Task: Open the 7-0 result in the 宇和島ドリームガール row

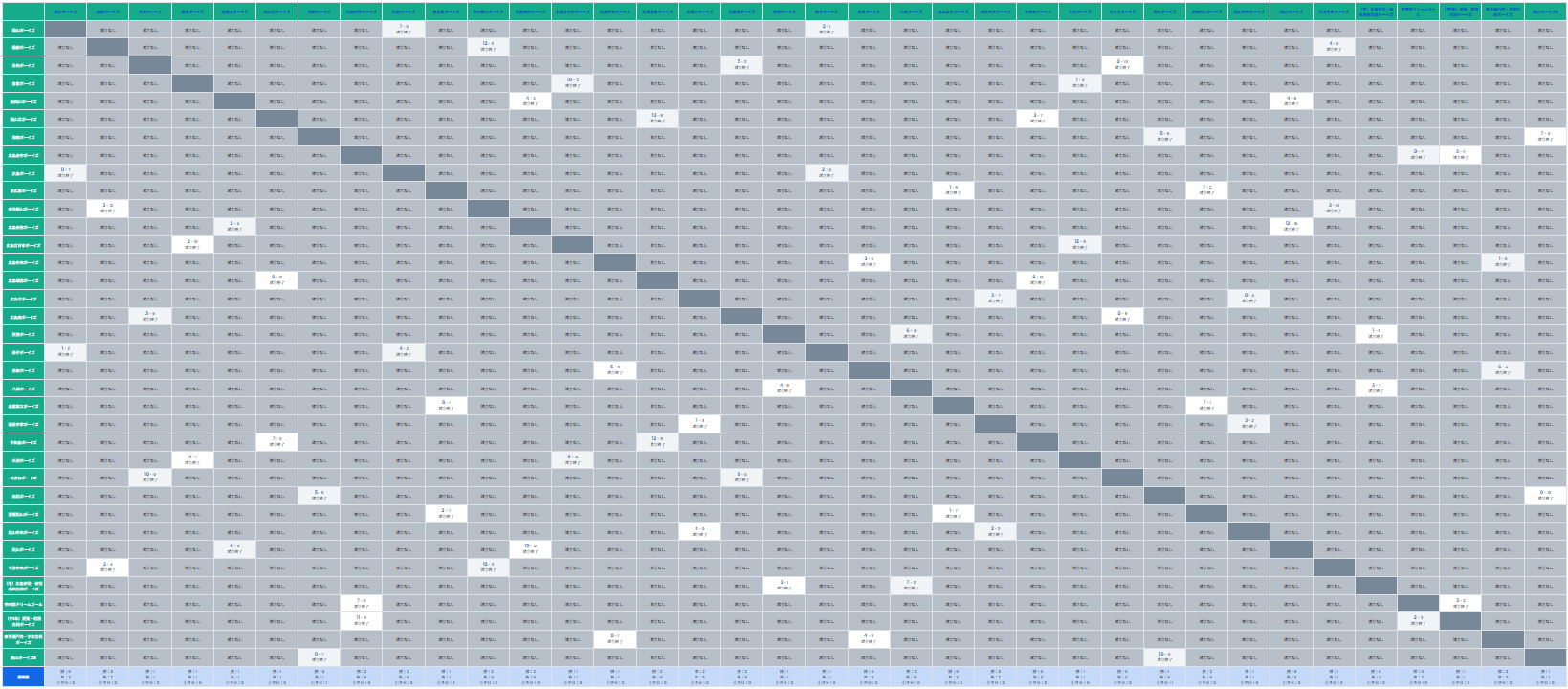Action: [361, 603]
